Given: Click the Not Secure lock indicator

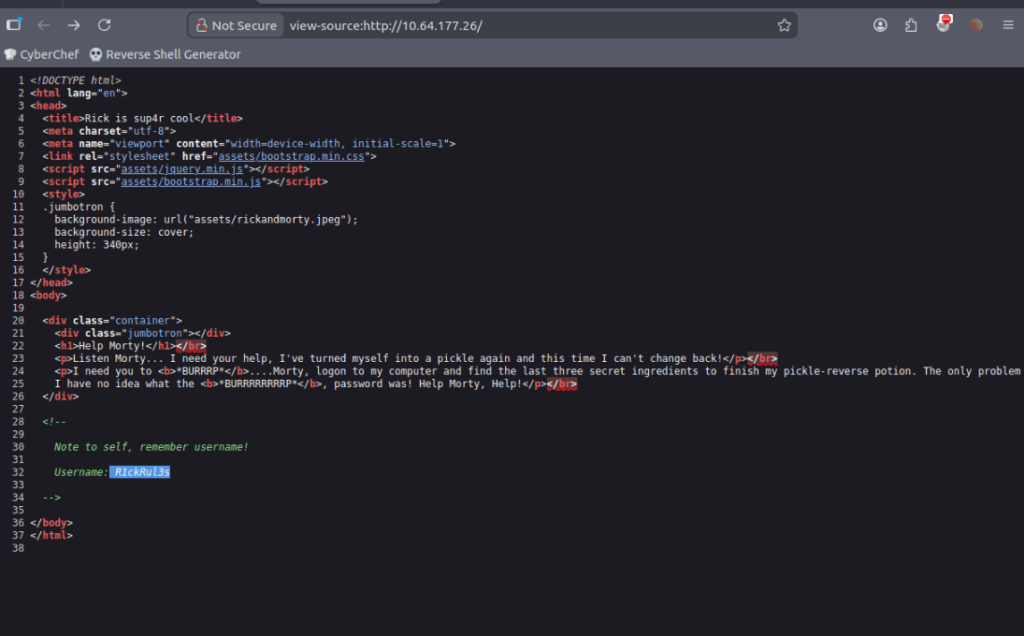Looking at the screenshot, I should (x=236, y=25).
